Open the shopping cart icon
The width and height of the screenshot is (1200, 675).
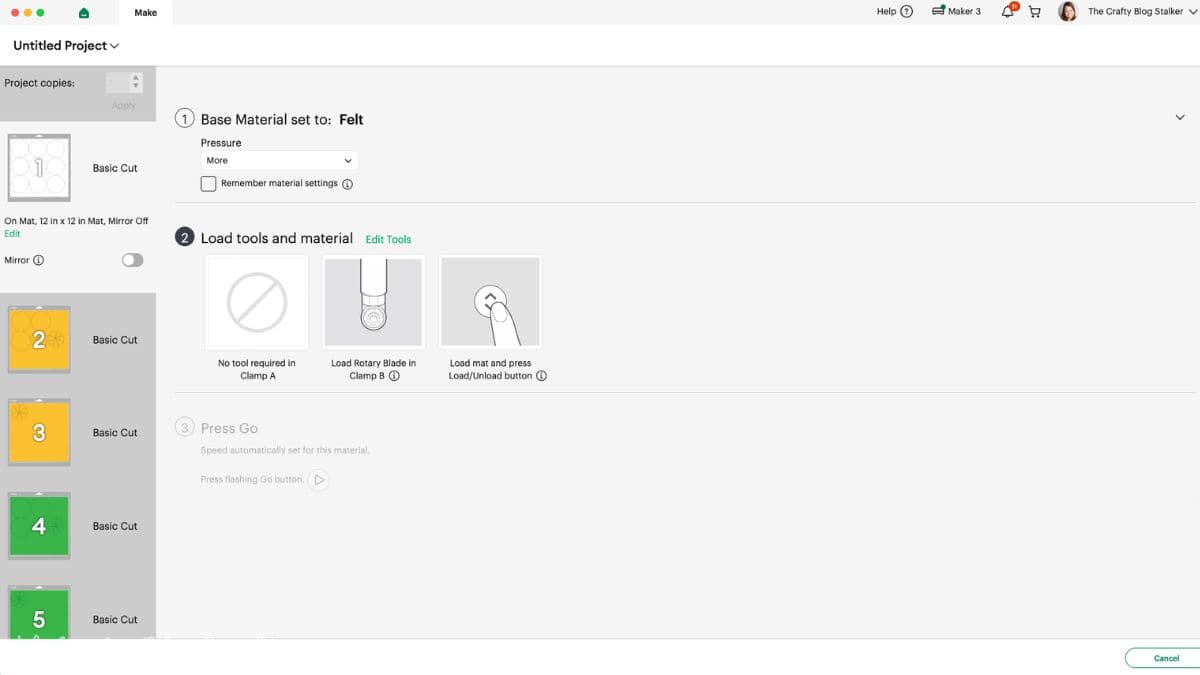pos(1035,12)
